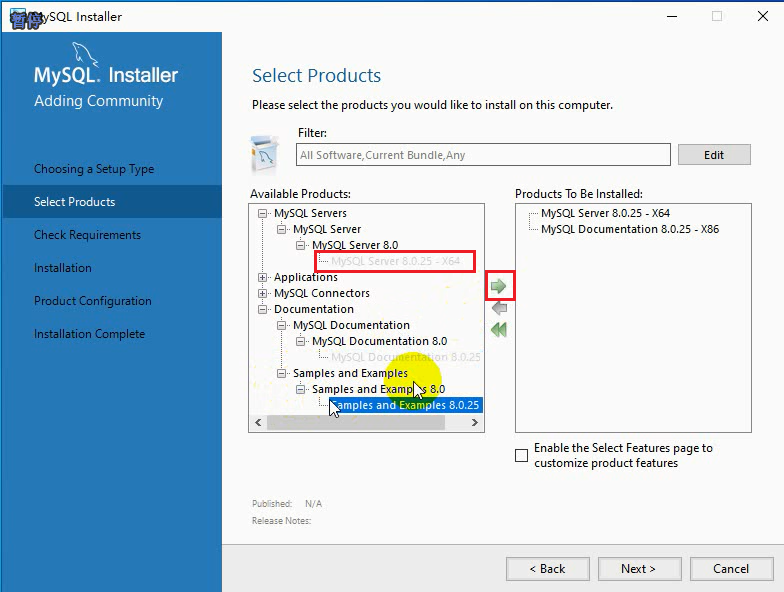Screen dimensions: 784x592
Task: Collapse the MySQL Servers tree node
Action: pos(262,214)
